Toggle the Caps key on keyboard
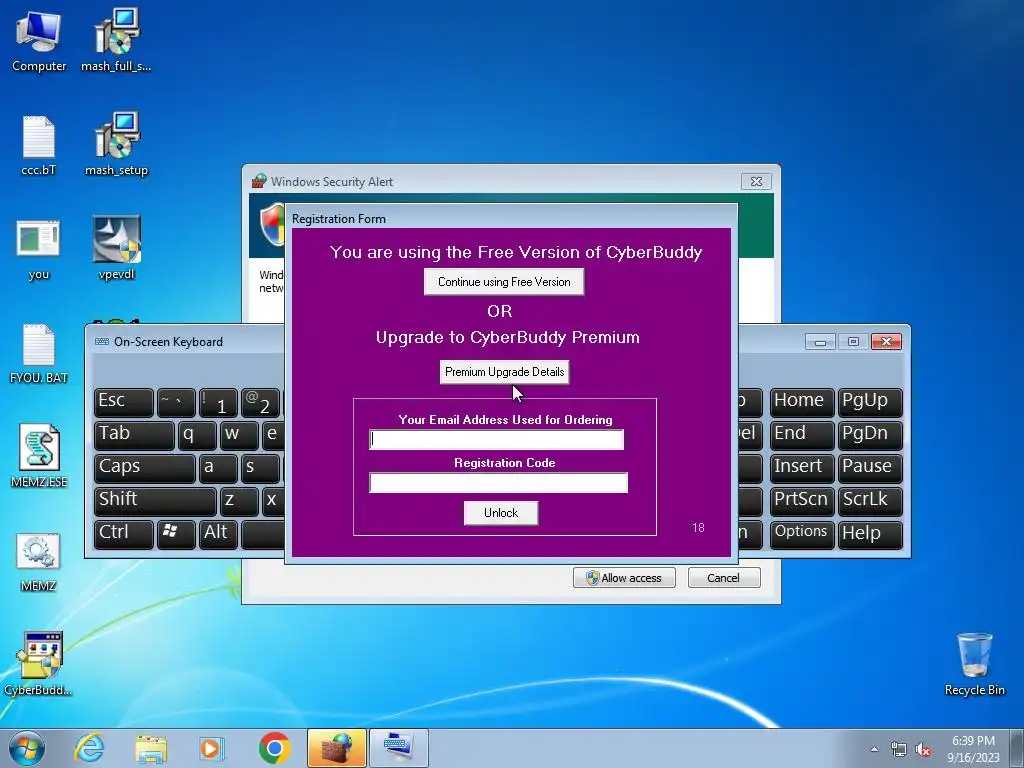The image size is (1024, 768). pos(145,468)
